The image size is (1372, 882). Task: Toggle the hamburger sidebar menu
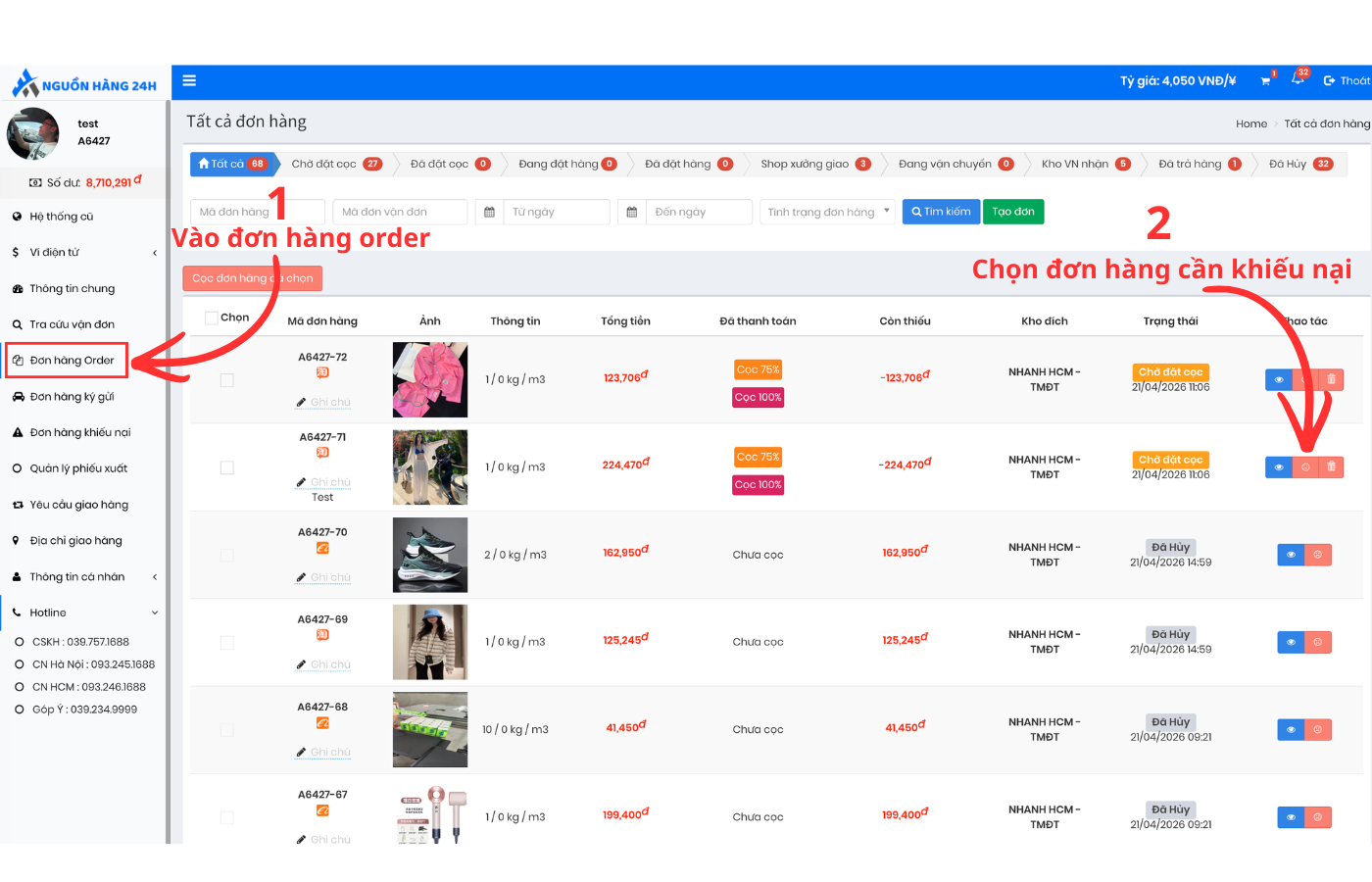189,81
